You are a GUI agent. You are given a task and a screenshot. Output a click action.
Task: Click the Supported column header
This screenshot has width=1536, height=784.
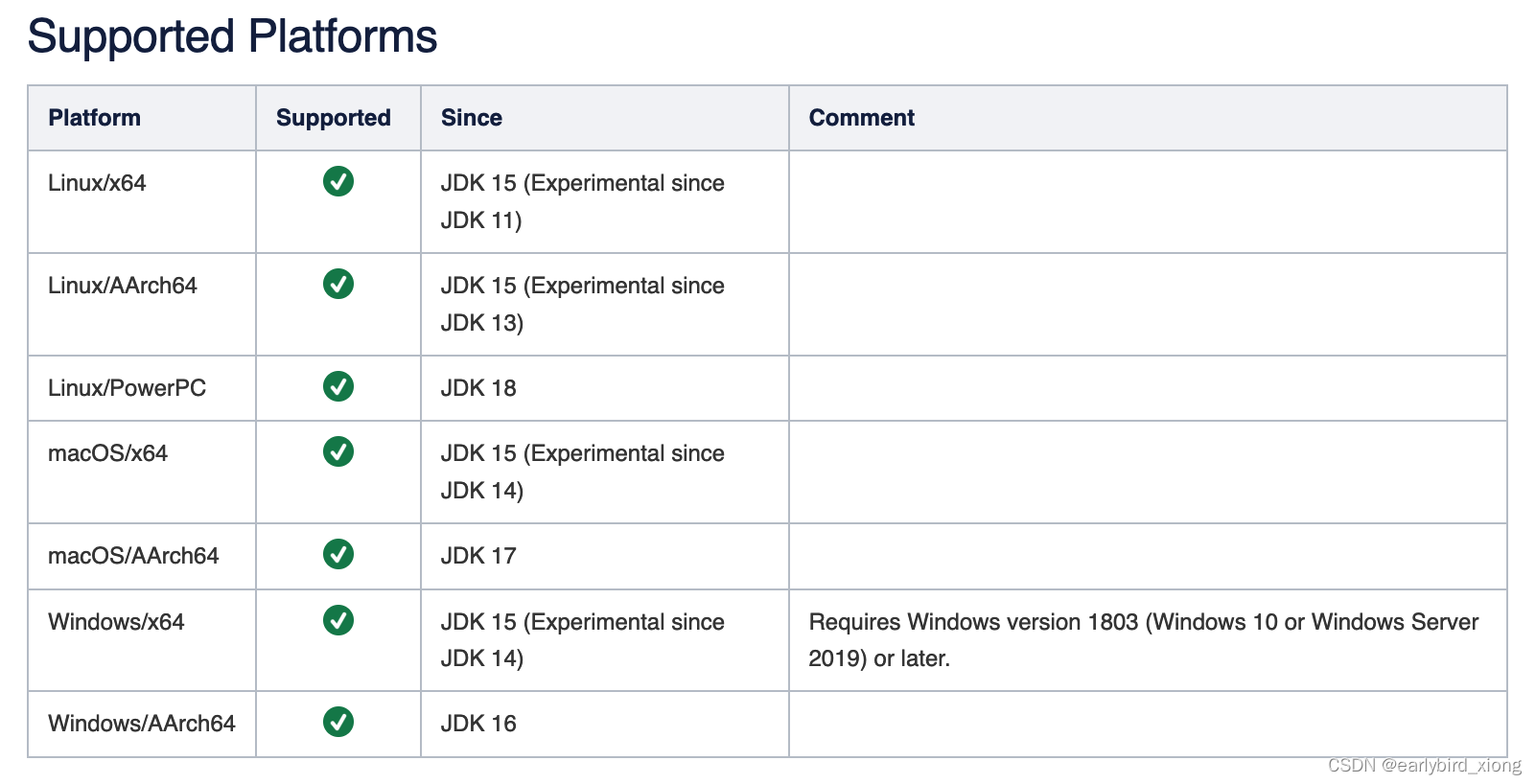[x=334, y=118]
